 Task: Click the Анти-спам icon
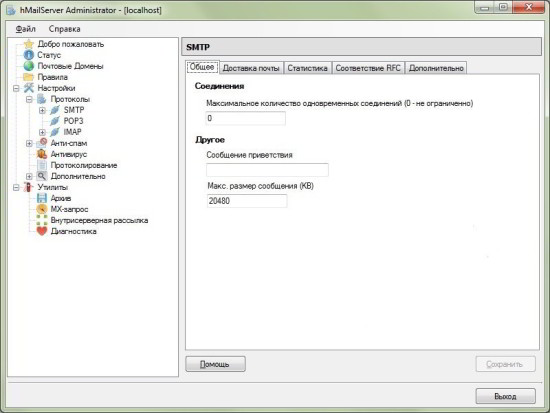pyautogui.click(x=42, y=143)
